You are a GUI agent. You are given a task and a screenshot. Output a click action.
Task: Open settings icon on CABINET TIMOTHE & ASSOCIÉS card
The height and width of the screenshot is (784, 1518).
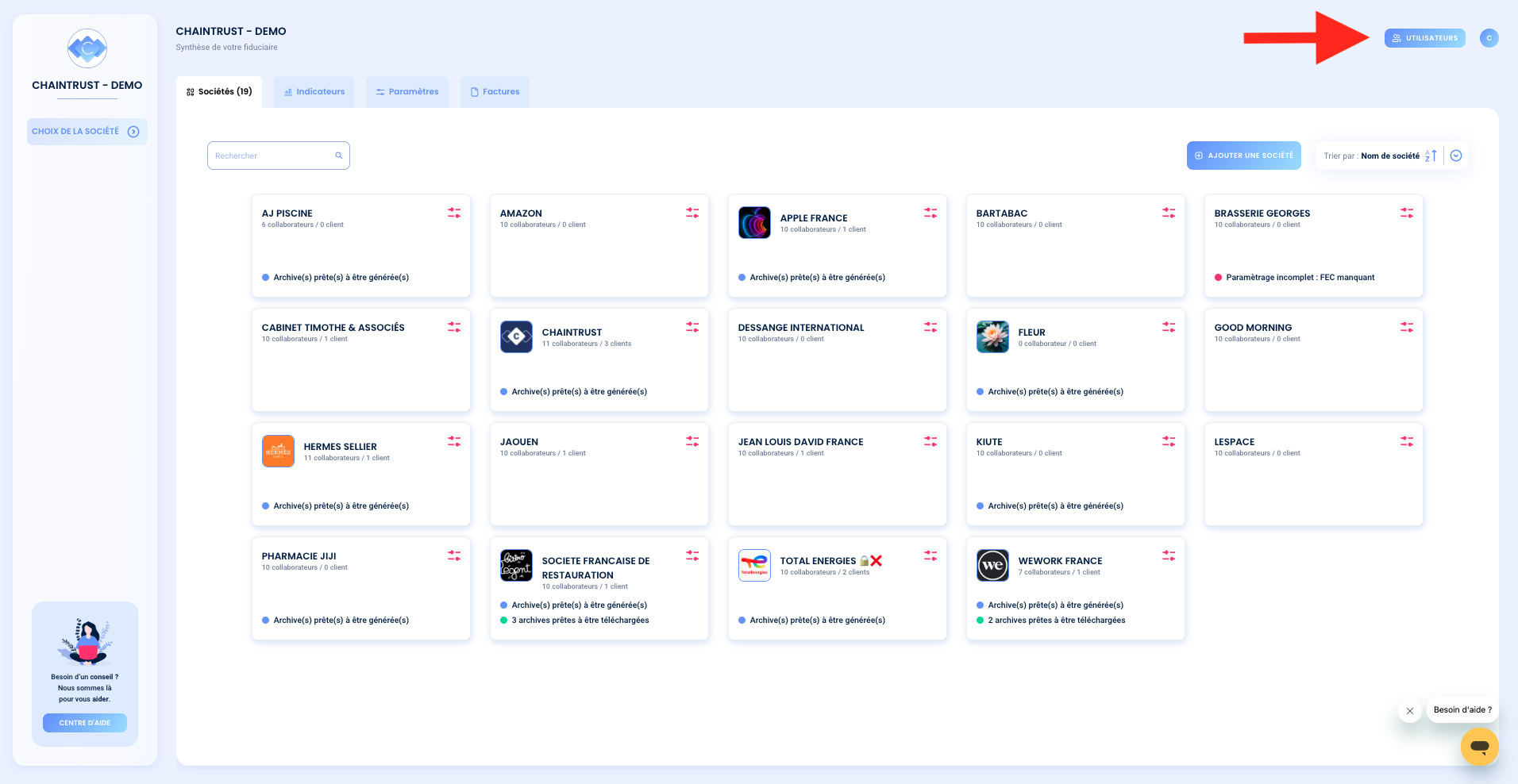point(454,327)
